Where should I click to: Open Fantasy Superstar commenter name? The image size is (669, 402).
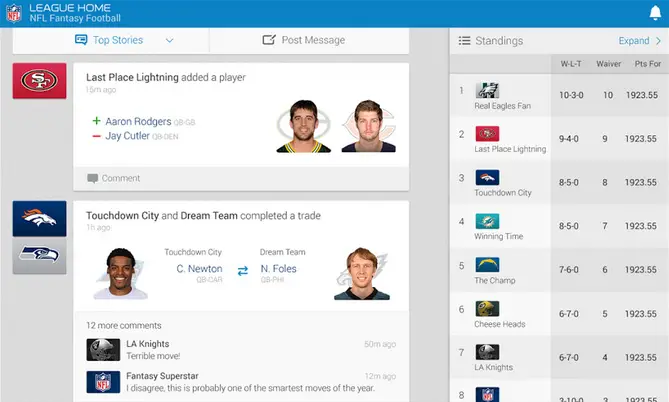(x=162, y=376)
